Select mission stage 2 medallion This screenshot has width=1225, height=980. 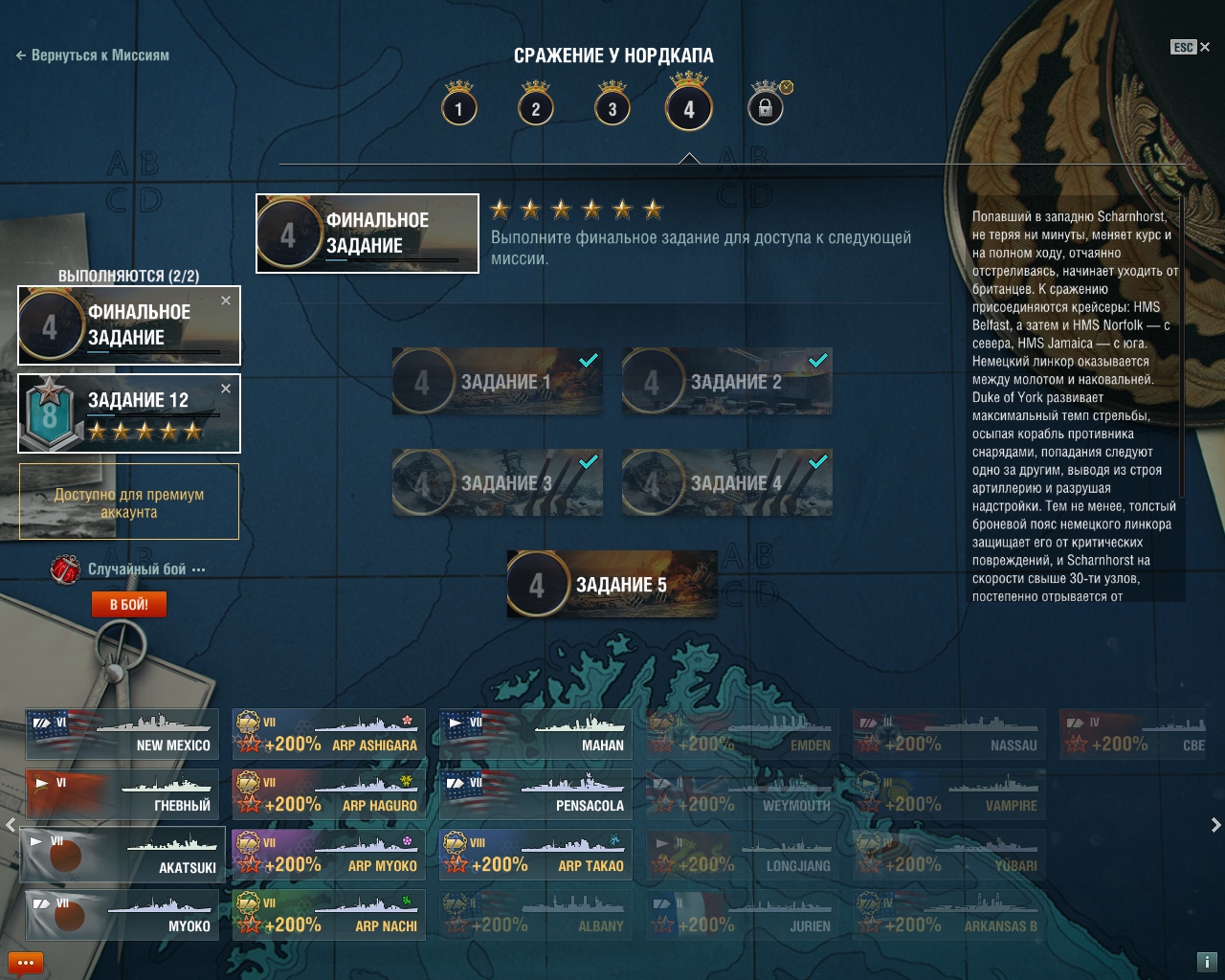(x=536, y=108)
